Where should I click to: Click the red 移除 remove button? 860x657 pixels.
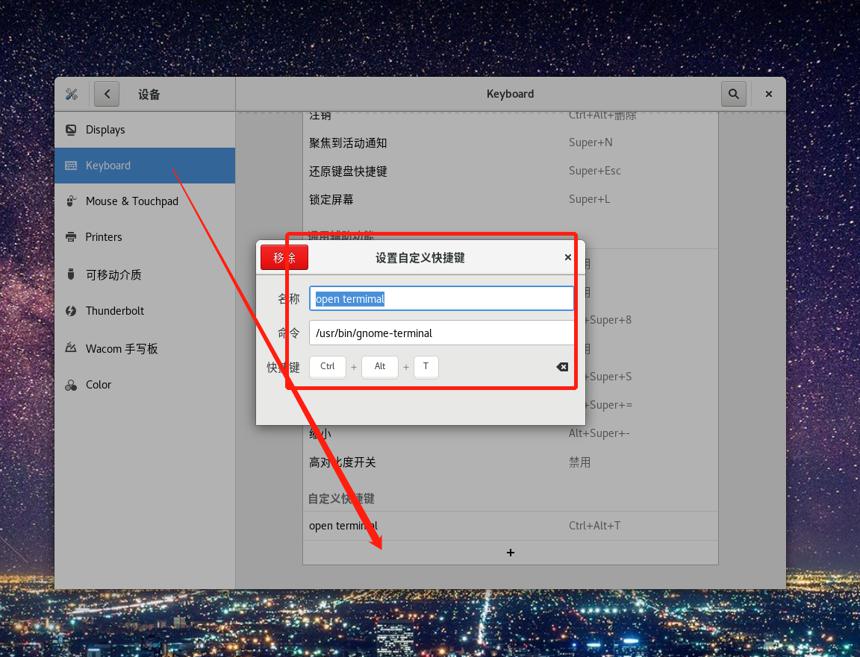(284, 257)
